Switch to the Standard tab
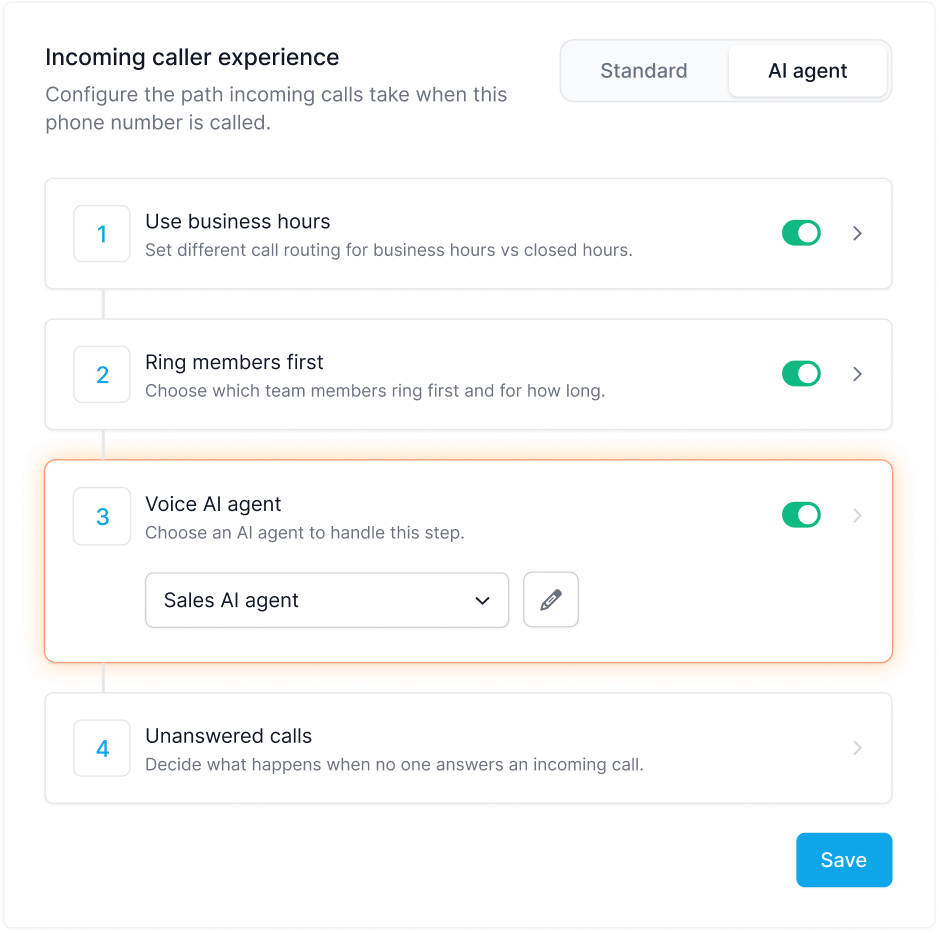 pos(644,71)
